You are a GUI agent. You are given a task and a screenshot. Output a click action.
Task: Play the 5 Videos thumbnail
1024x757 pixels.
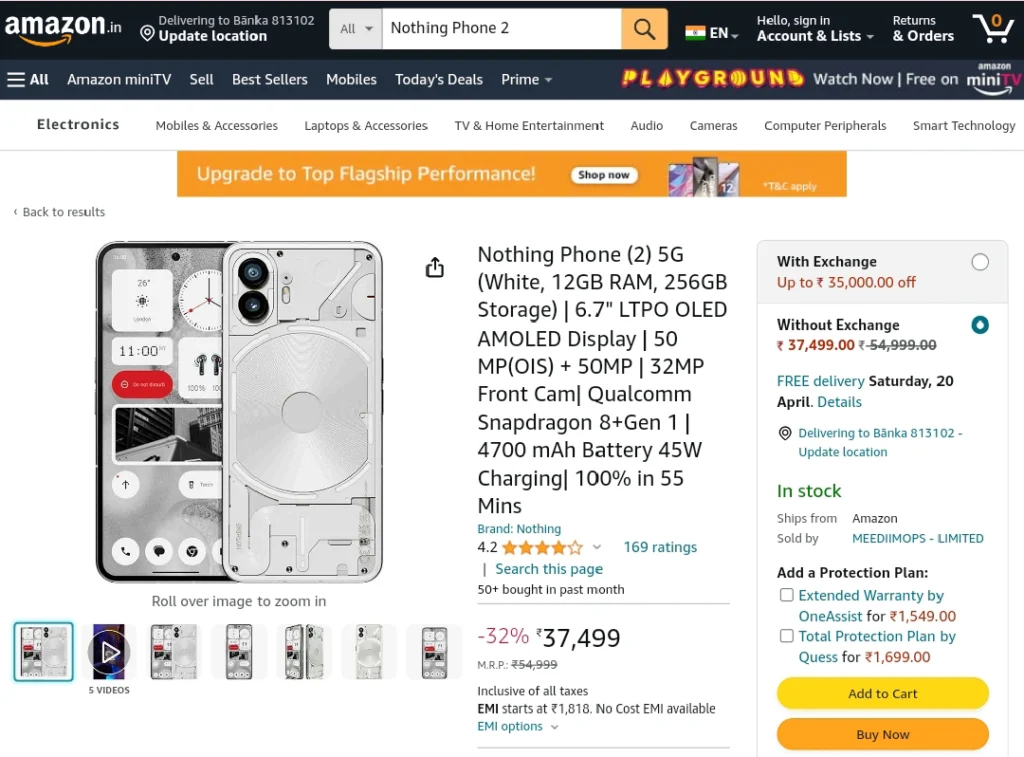click(x=108, y=652)
